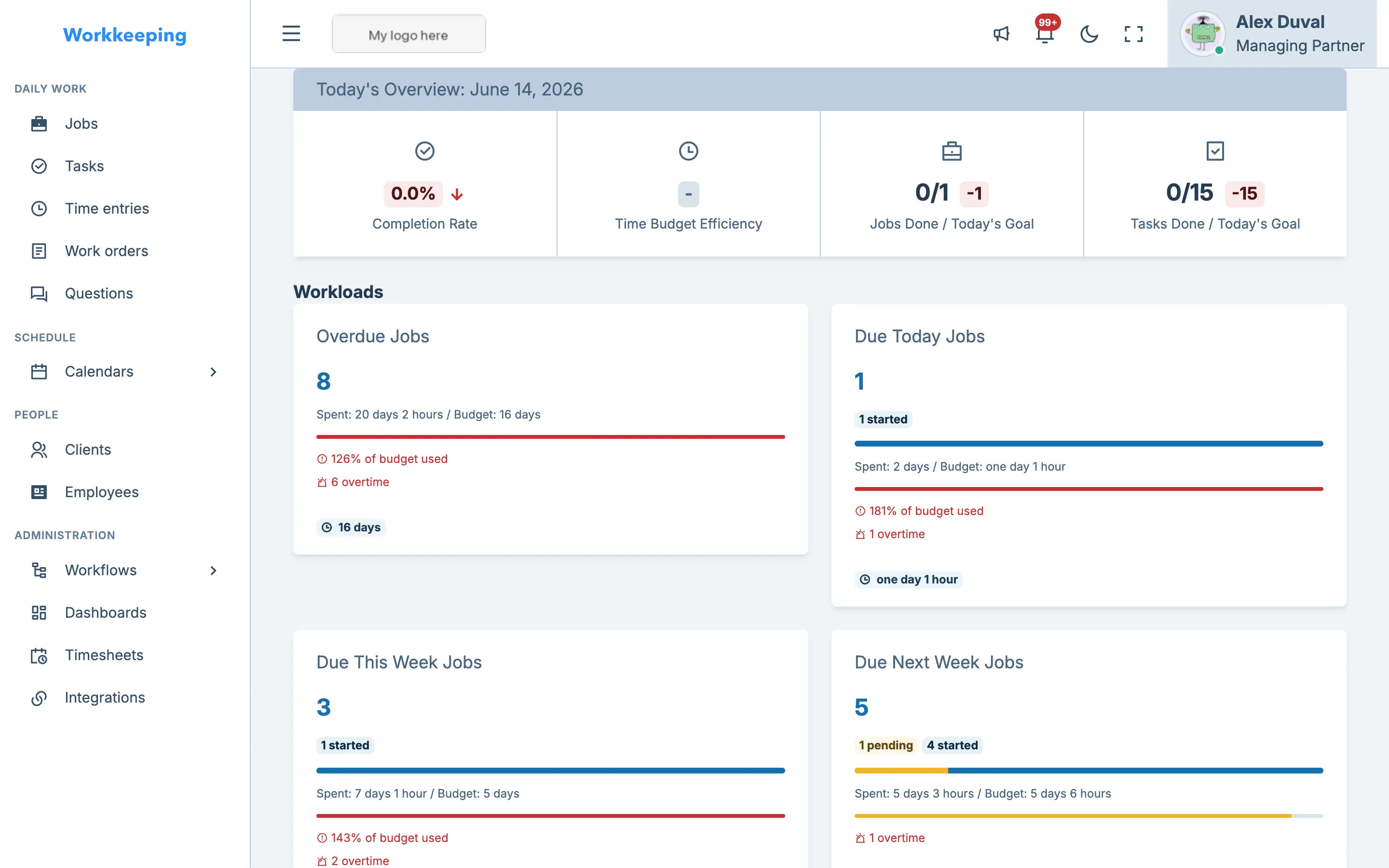Open the Due Today Jobs count 1

pos(859,381)
